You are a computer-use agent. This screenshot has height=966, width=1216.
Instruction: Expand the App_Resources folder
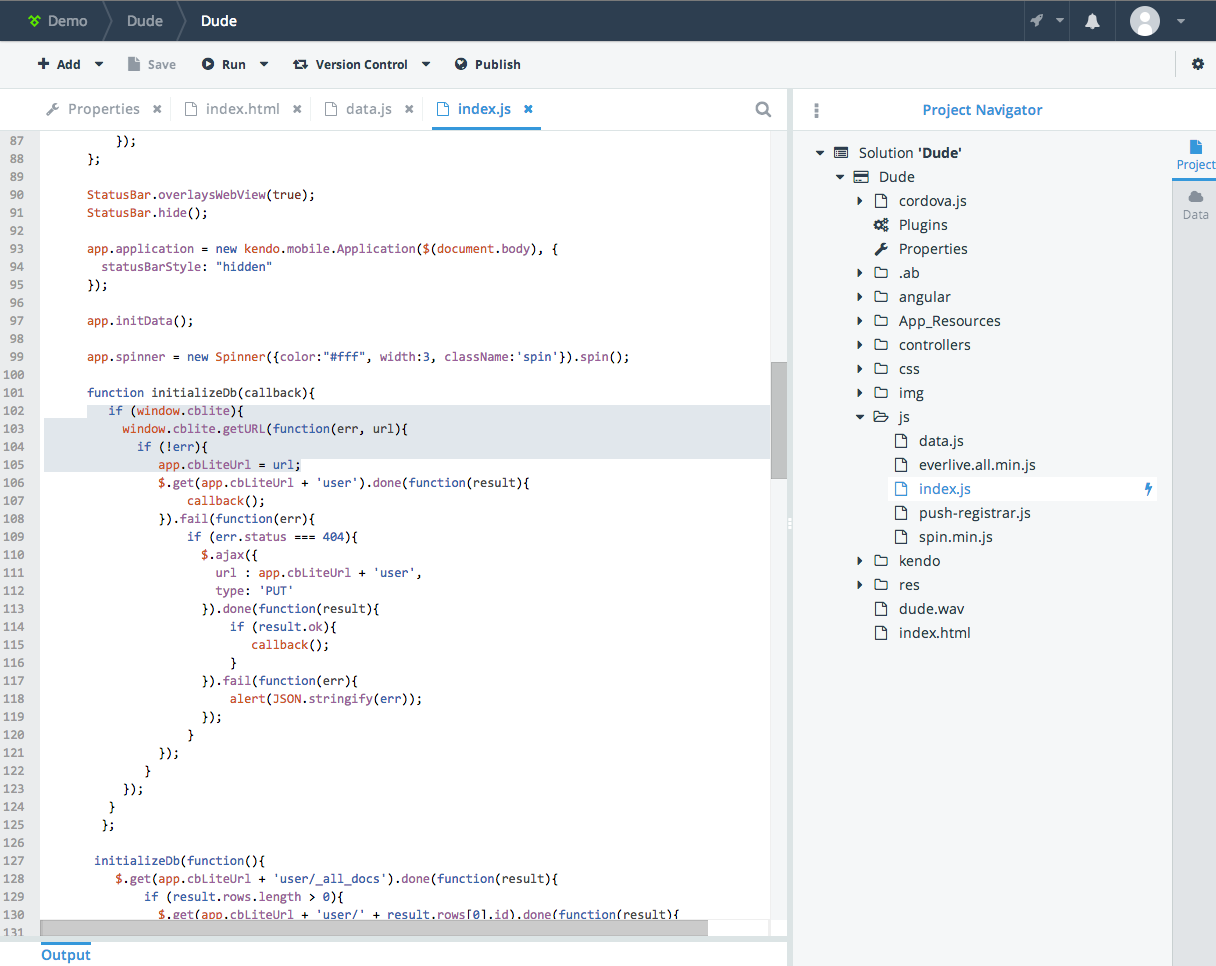860,321
